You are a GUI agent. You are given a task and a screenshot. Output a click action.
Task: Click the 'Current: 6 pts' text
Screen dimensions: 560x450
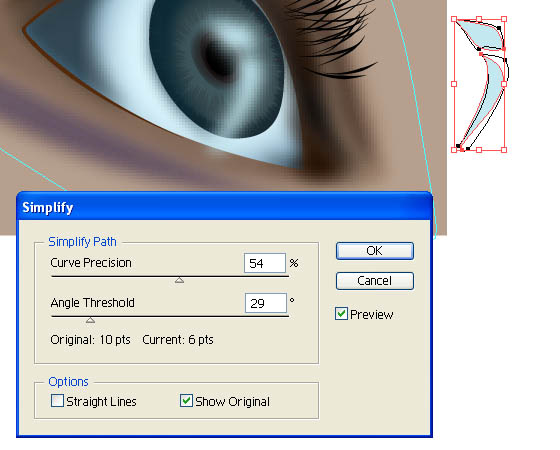tap(178, 339)
